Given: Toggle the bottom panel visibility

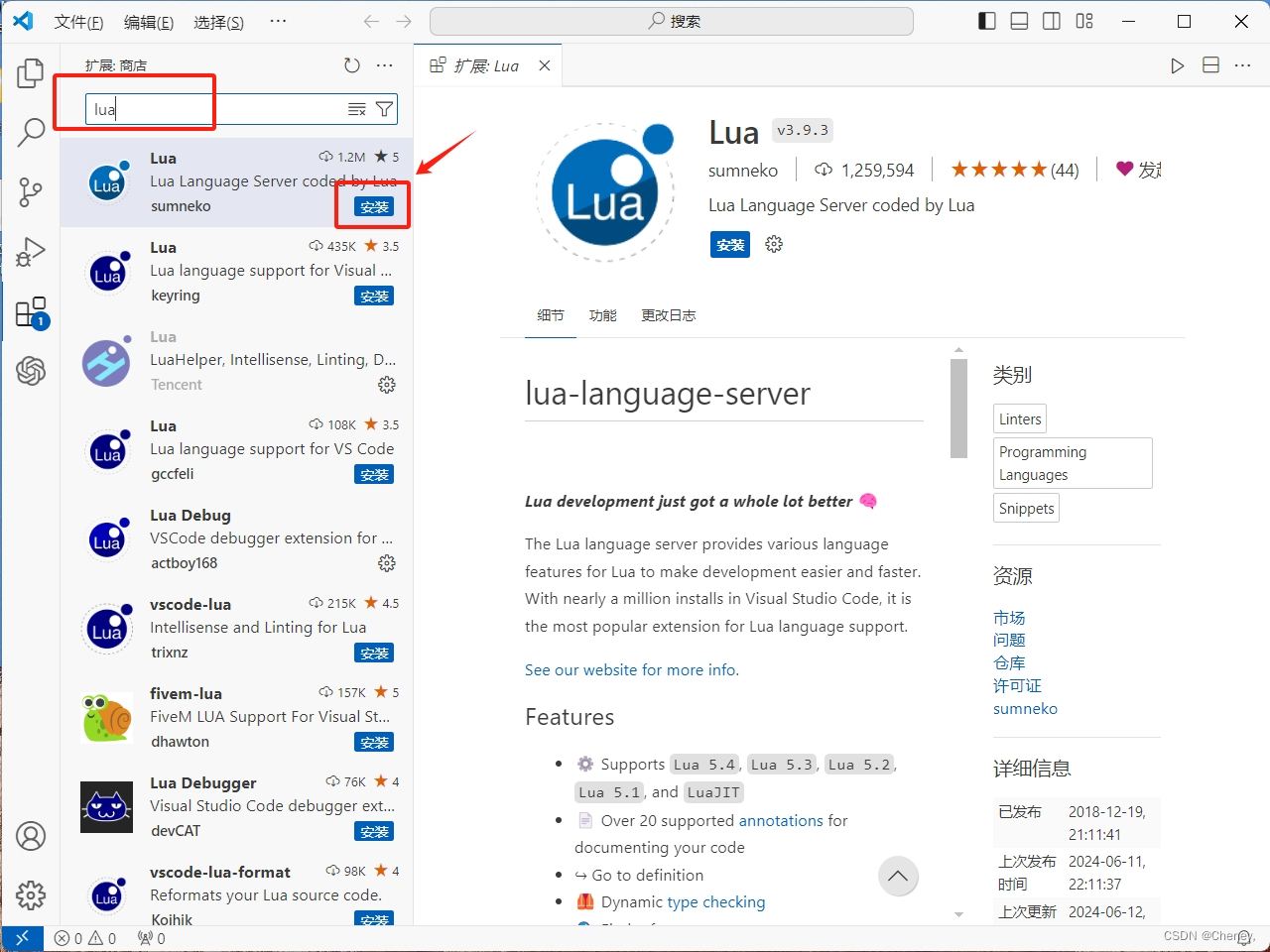Looking at the screenshot, I should 1019,21.
